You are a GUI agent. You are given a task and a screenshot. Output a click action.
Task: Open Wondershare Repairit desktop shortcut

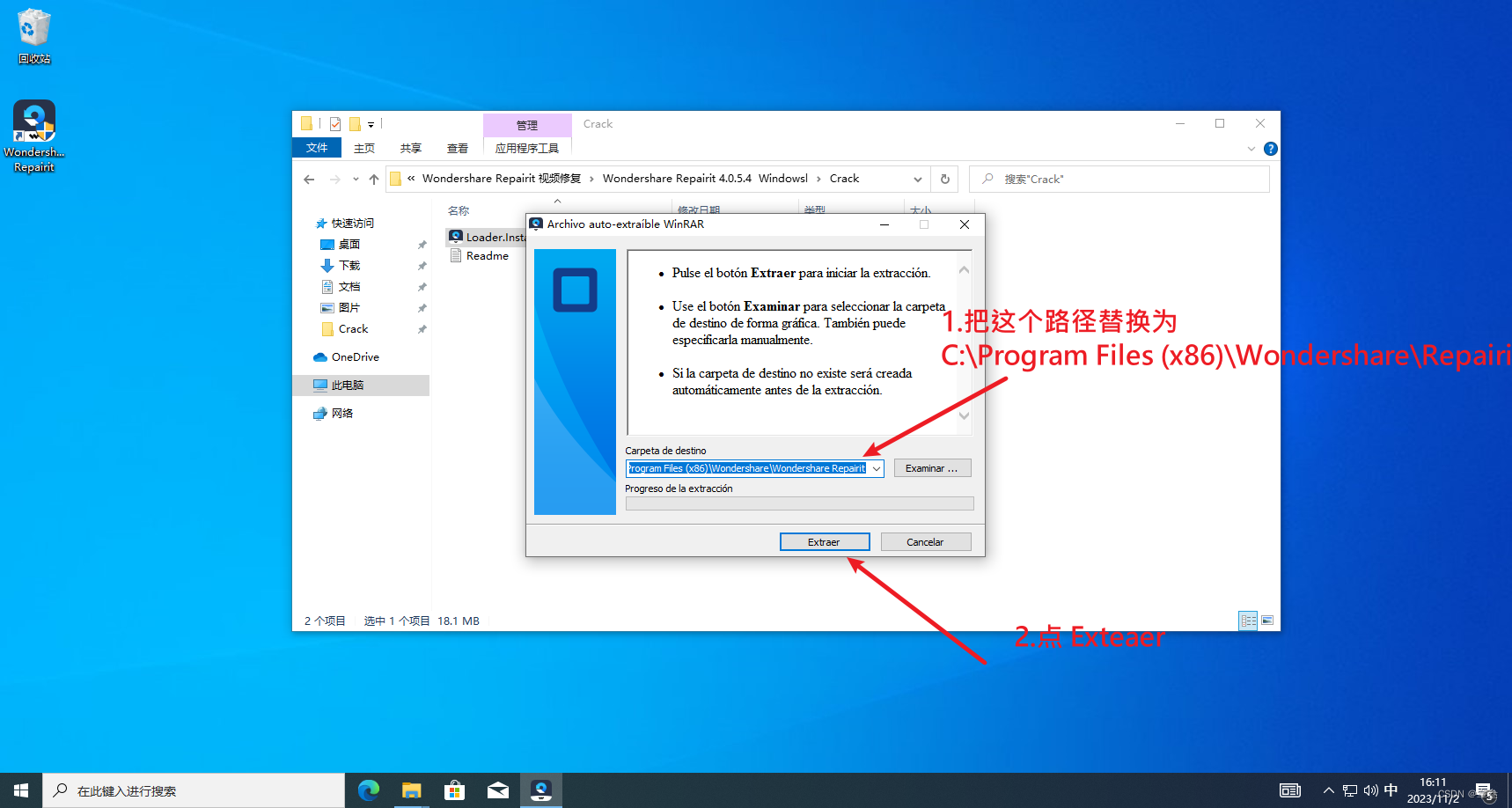[34, 136]
